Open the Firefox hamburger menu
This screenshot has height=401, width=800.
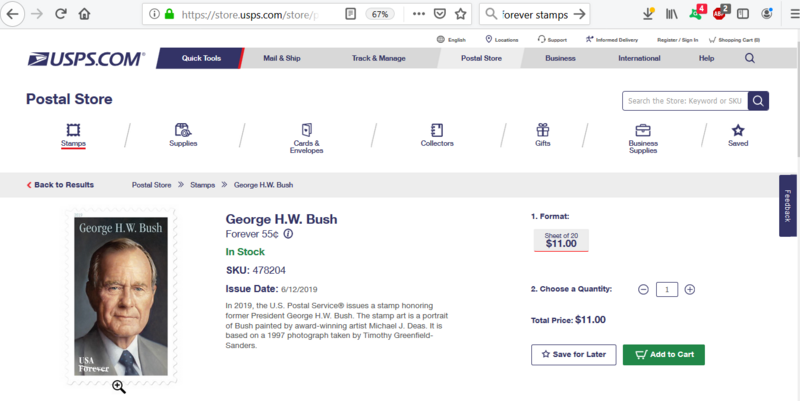[x=794, y=14]
